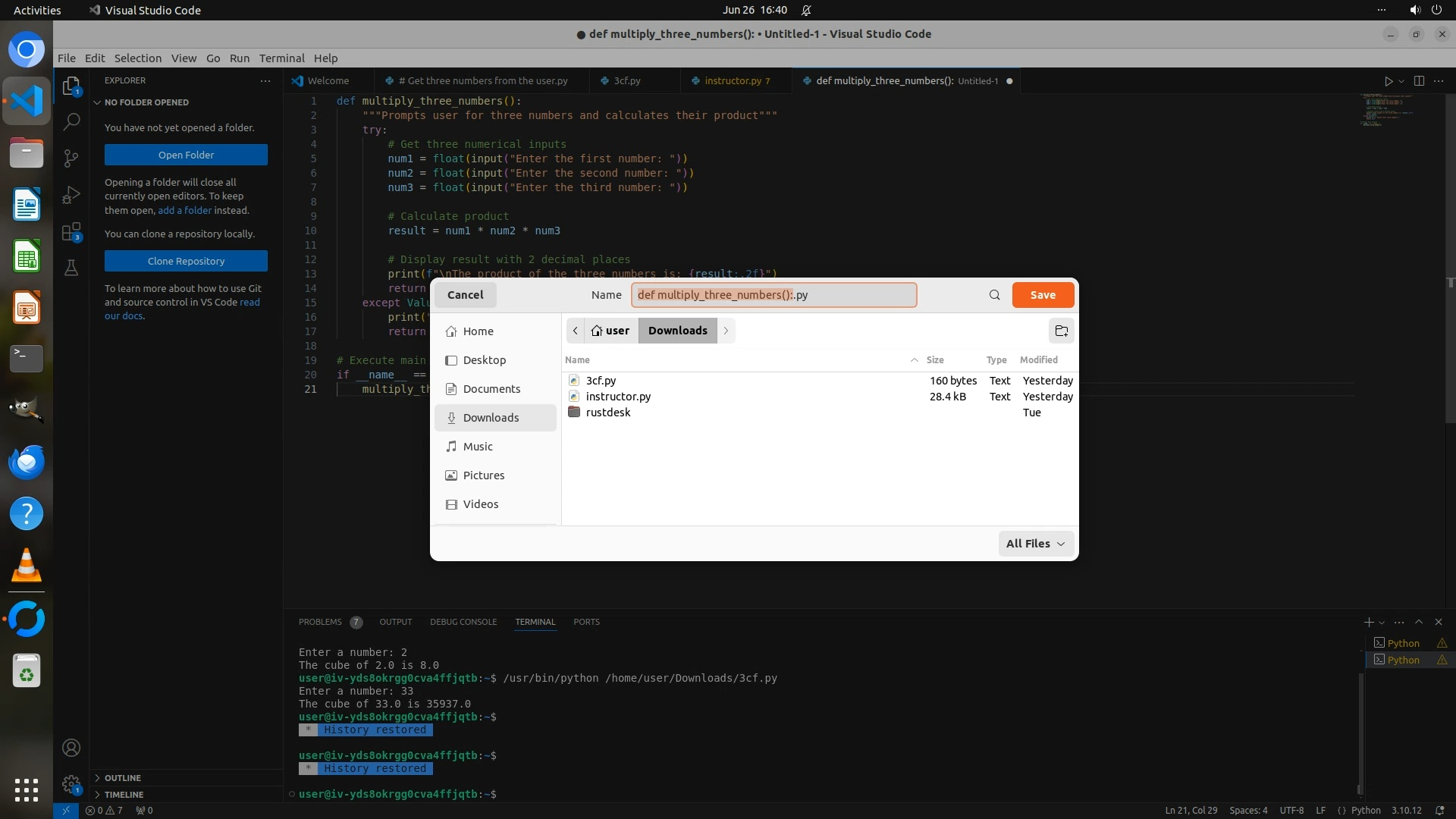Image resolution: width=1456 pixels, height=819 pixels.
Task: Click the split editor right icon
Action: click(x=1419, y=81)
